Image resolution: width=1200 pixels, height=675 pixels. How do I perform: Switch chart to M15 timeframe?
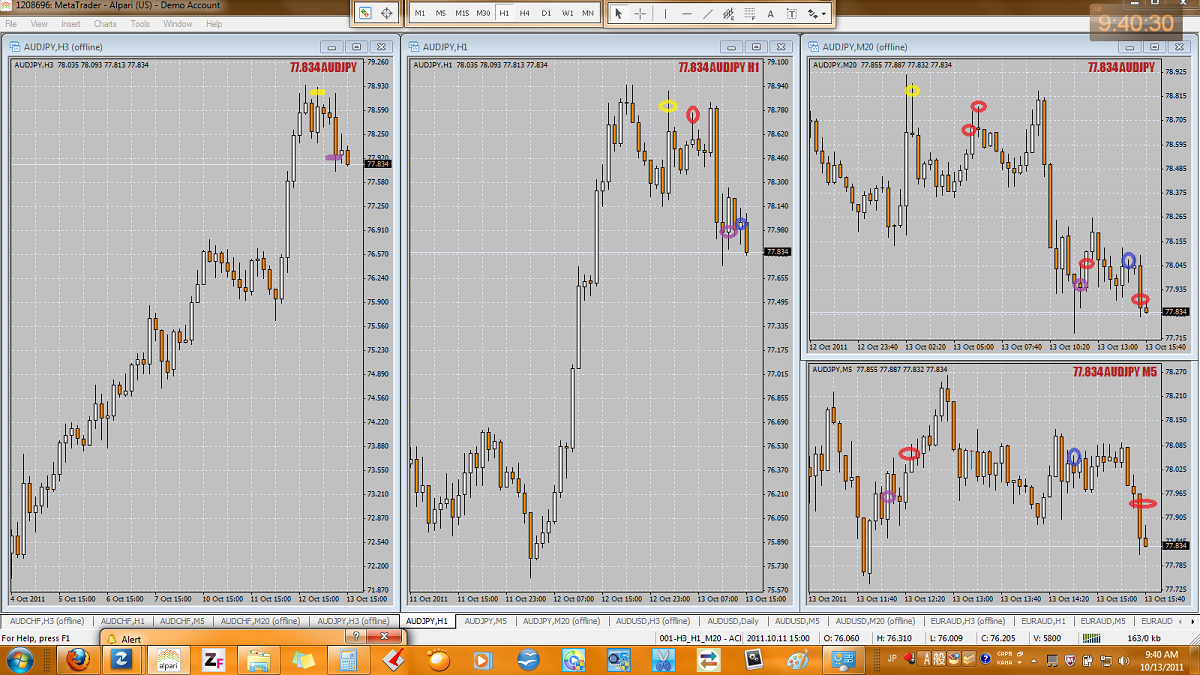click(x=462, y=13)
